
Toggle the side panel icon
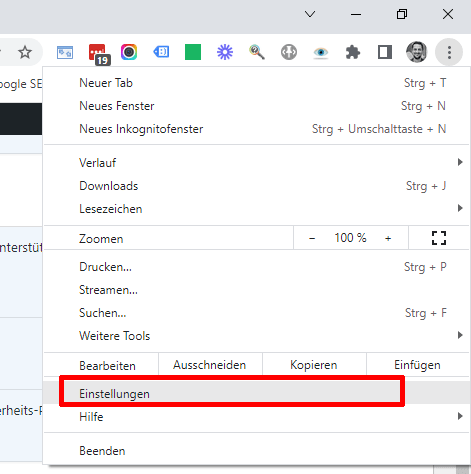[384, 52]
